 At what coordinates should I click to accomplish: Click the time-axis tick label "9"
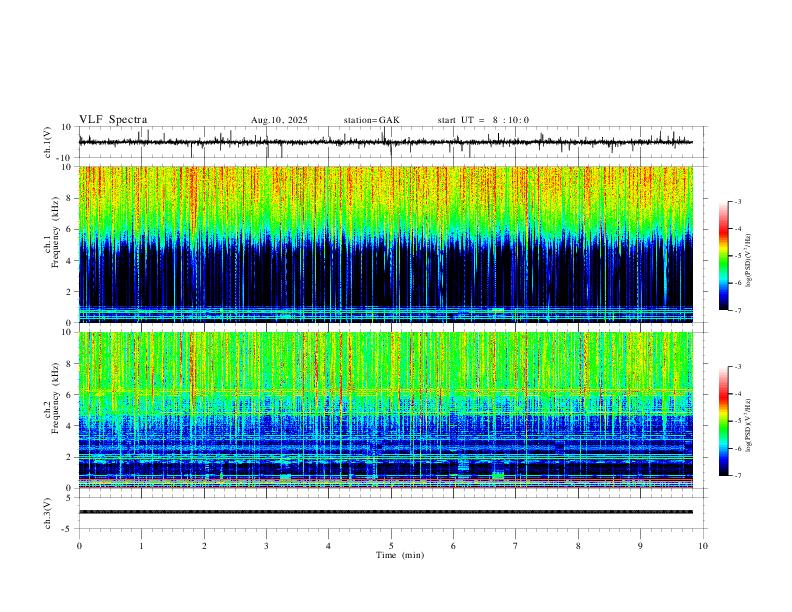640,546
